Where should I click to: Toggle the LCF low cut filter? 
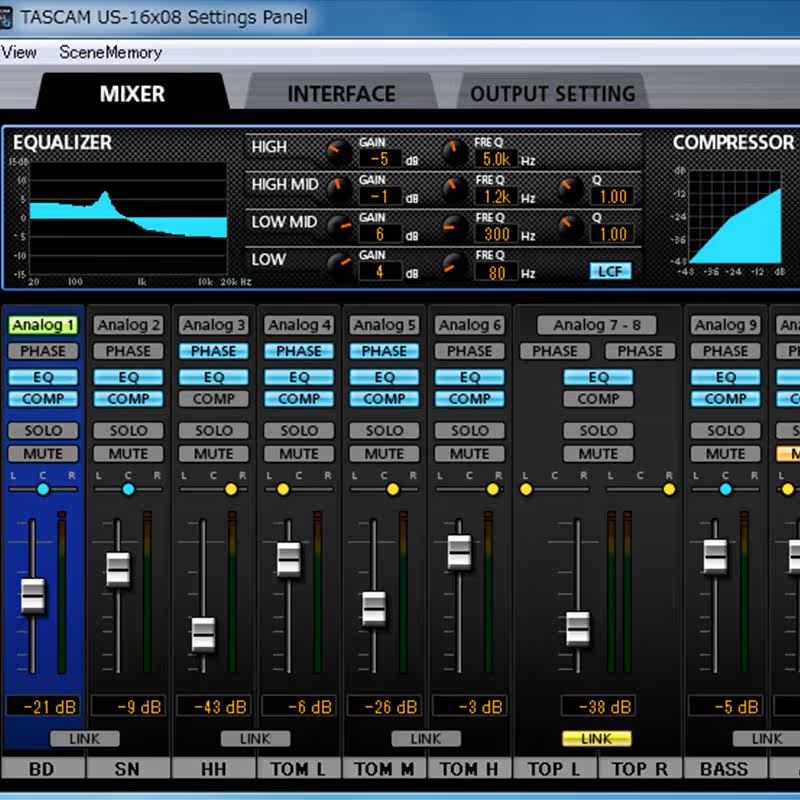click(x=610, y=271)
